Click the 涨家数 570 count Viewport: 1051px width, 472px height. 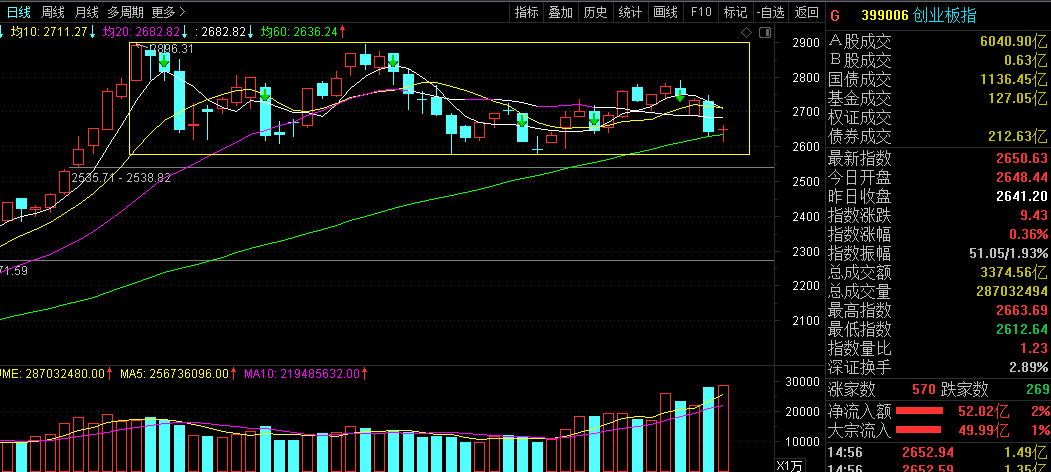(x=924, y=390)
